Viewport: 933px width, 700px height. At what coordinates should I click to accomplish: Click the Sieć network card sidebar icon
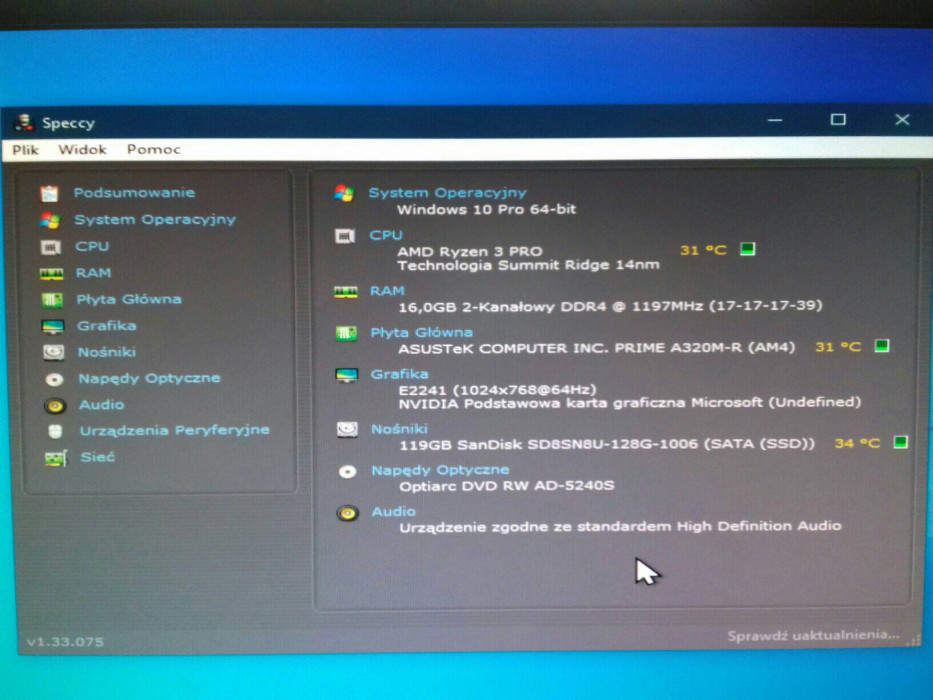tap(56, 458)
